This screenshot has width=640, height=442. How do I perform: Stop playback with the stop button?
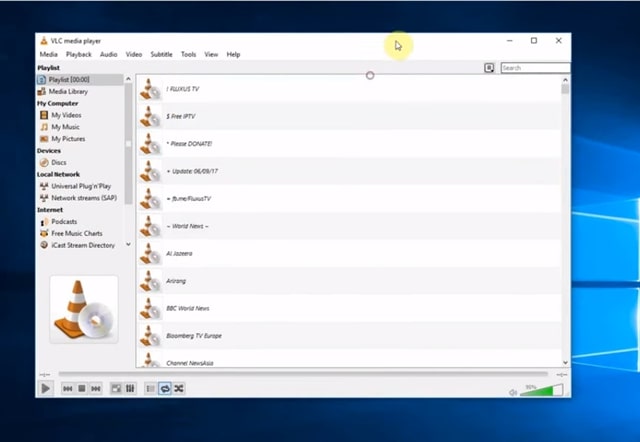82,389
